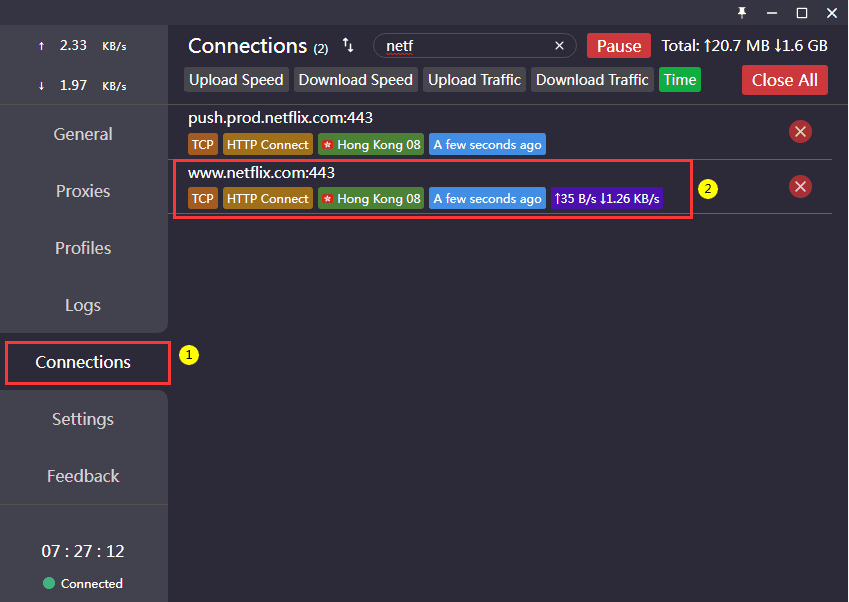Click the 07 : 27 : 12 timer

point(83,551)
